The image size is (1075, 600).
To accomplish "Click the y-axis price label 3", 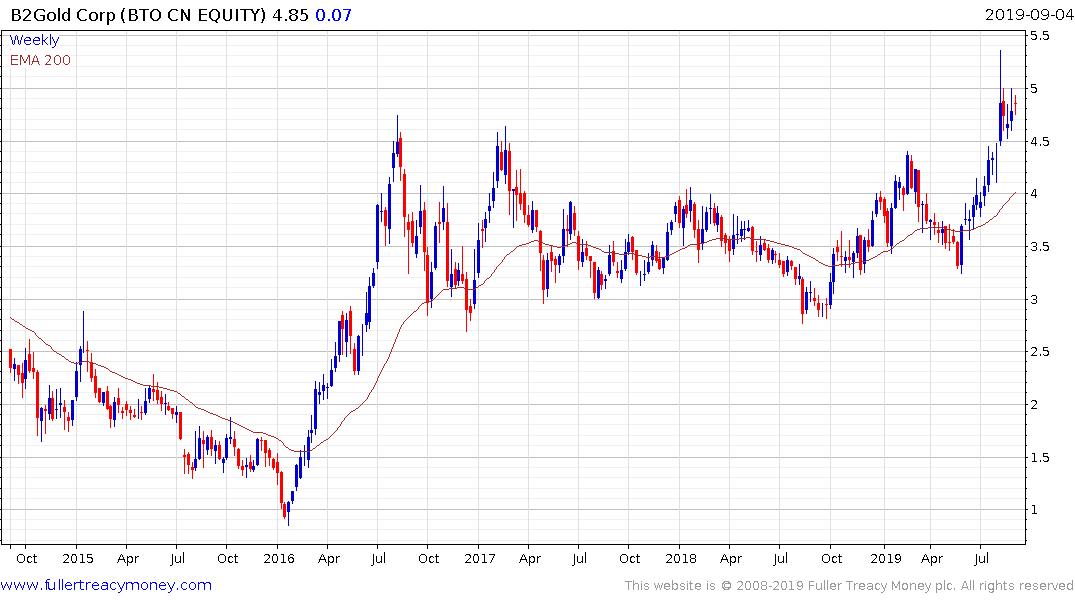I will pos(1034,299).
